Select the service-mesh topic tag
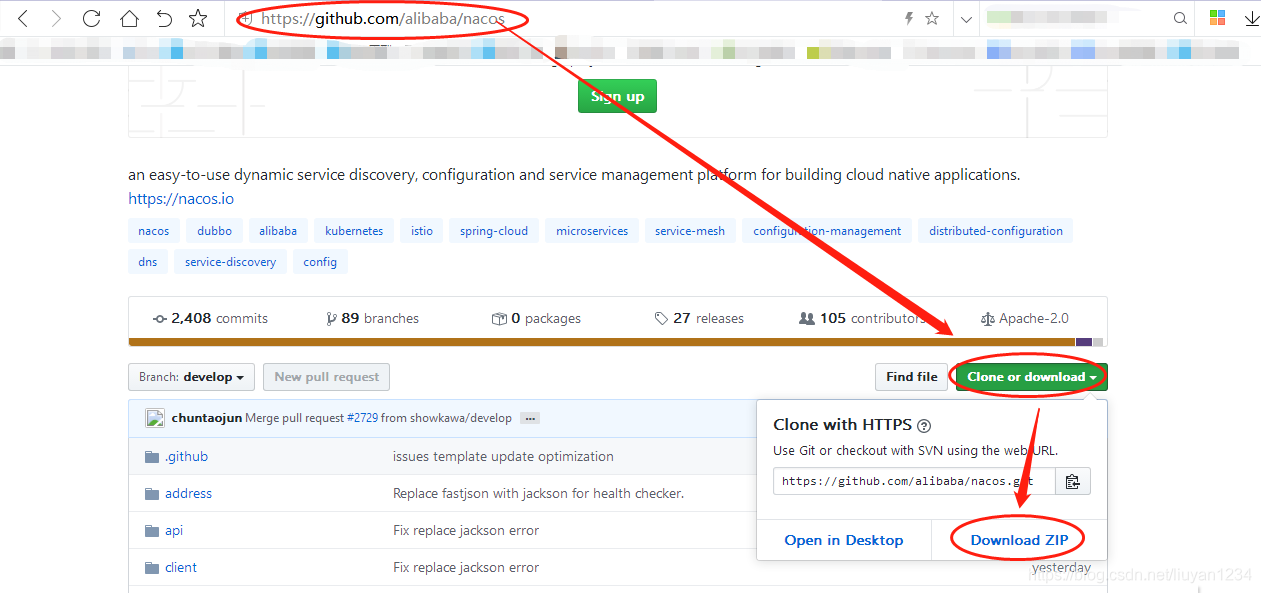1261x593 pixels. 690,231
